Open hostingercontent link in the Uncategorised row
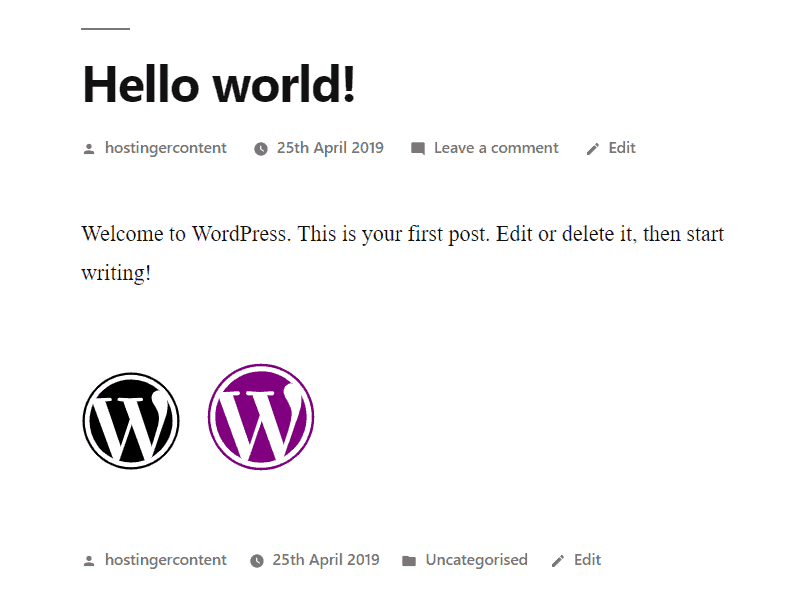The width and height of the screenshot is (799, 598). point(166,560)
